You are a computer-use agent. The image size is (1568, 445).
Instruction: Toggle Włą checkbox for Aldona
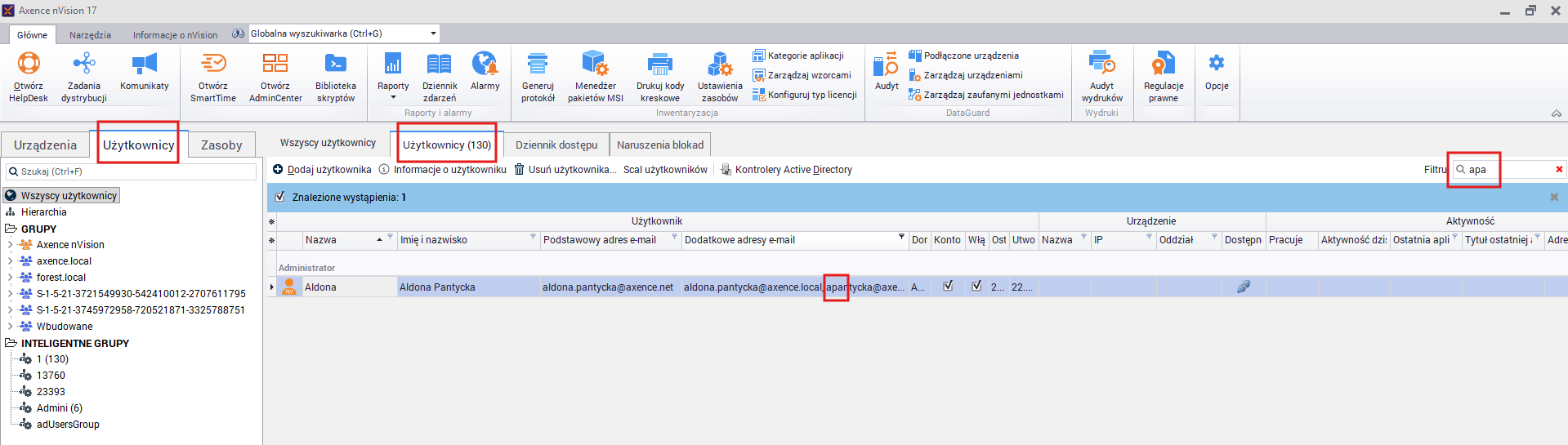(x=976, y=286)
